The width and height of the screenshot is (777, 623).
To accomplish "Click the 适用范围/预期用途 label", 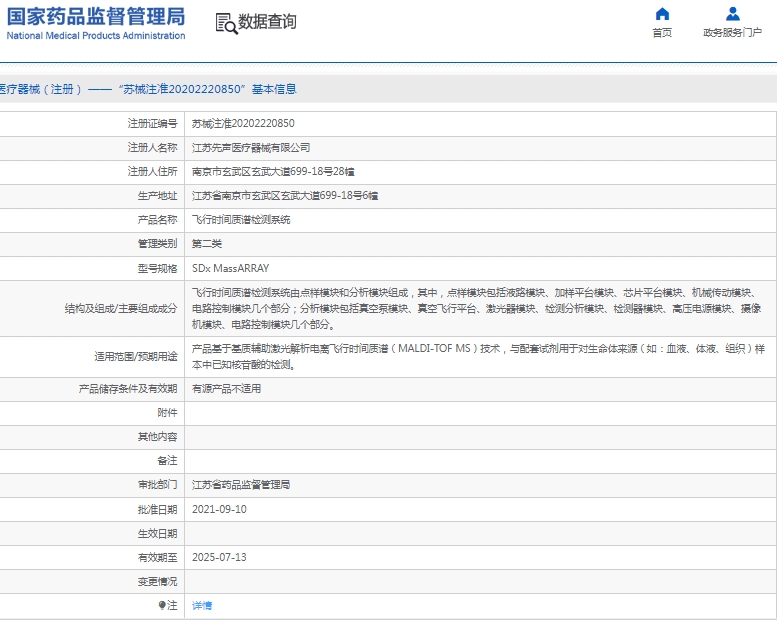I will [136, 356].
